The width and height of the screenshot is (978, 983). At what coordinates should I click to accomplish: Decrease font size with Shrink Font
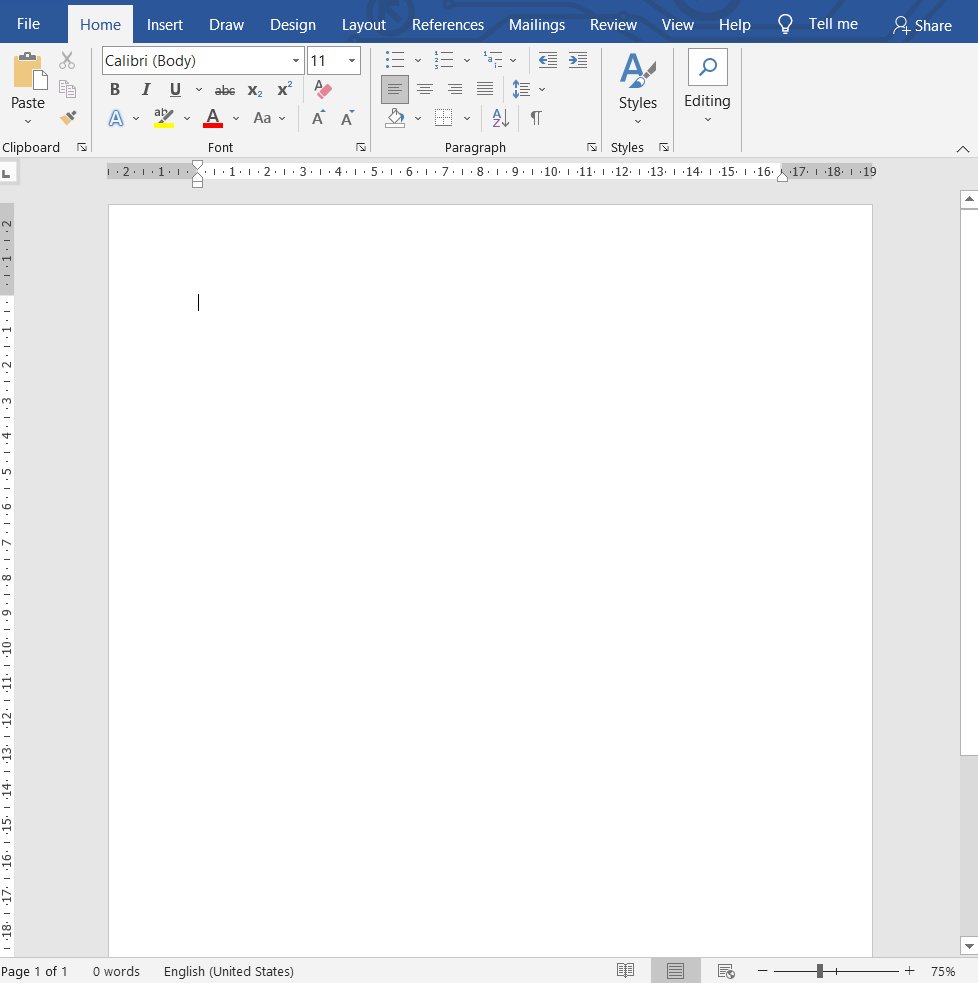pyautogui.click(x=347, y=118)
